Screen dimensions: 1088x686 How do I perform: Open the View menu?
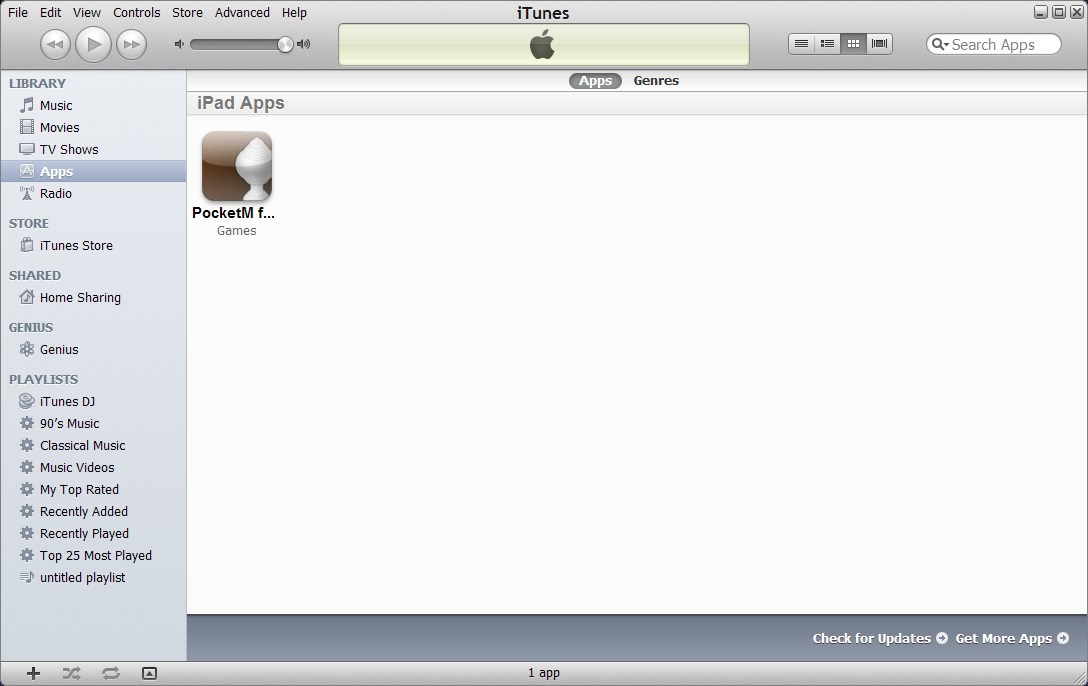[x=87, y=12]
